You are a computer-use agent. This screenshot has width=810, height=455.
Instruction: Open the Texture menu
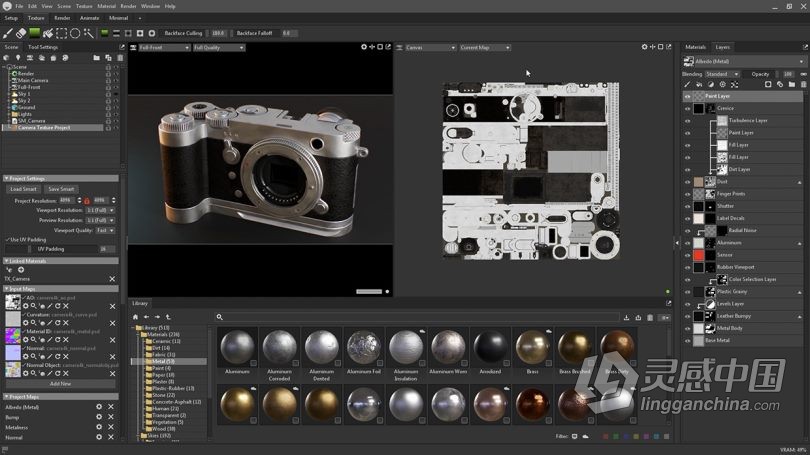tap(84, 6)
